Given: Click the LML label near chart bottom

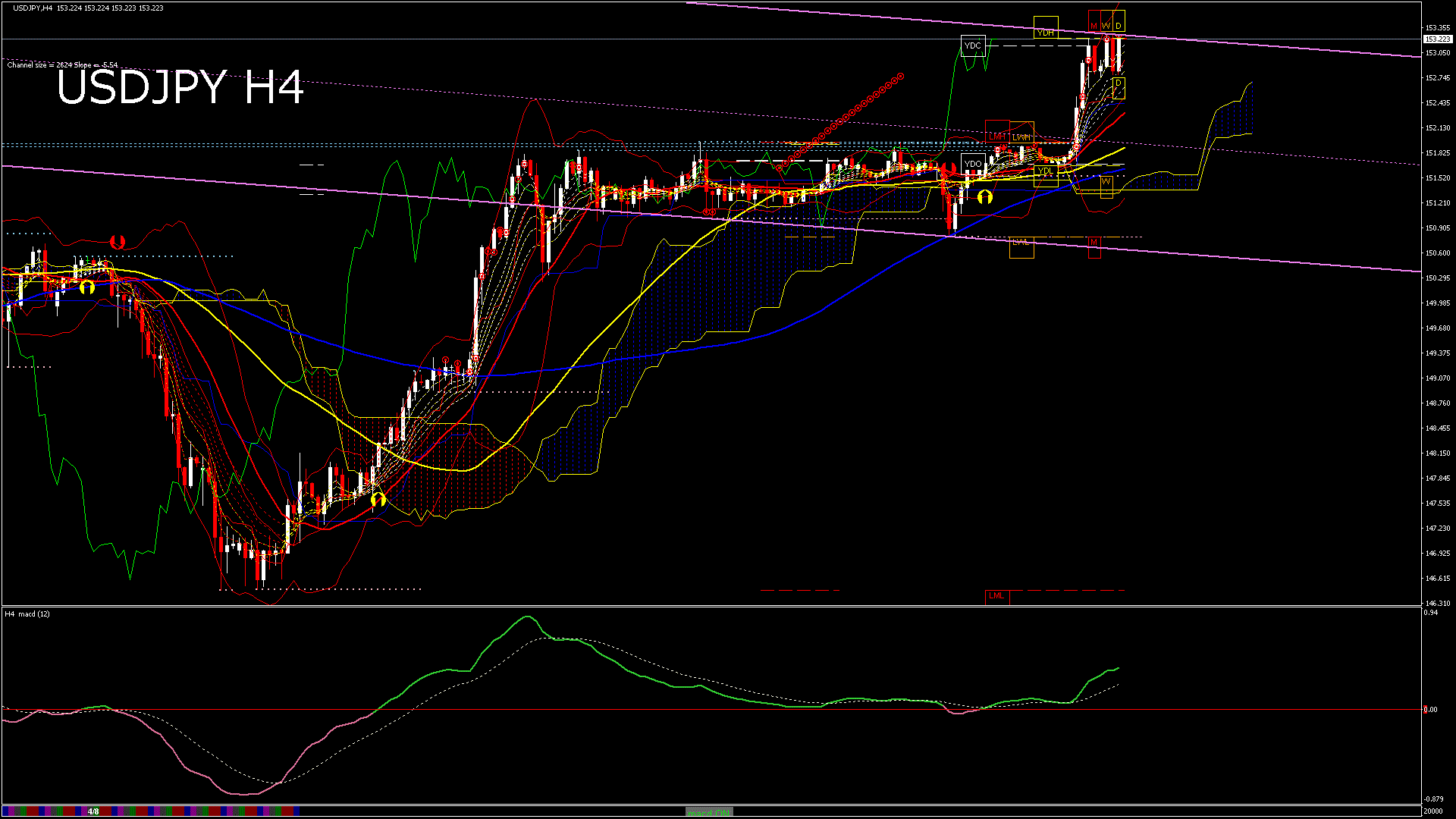Looking at the screenshot, I should 996,596.
